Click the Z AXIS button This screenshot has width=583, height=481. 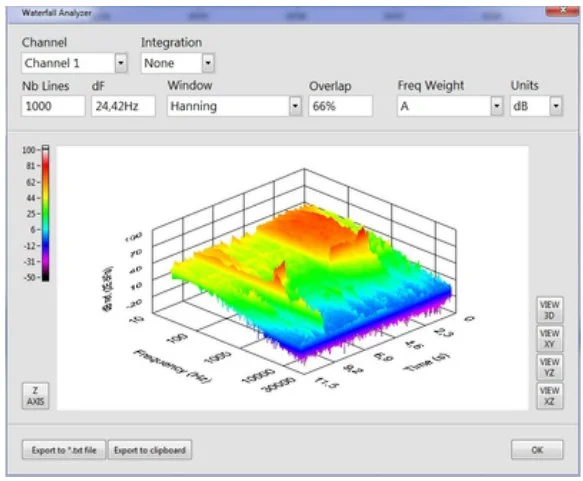[x=35, y=396]
